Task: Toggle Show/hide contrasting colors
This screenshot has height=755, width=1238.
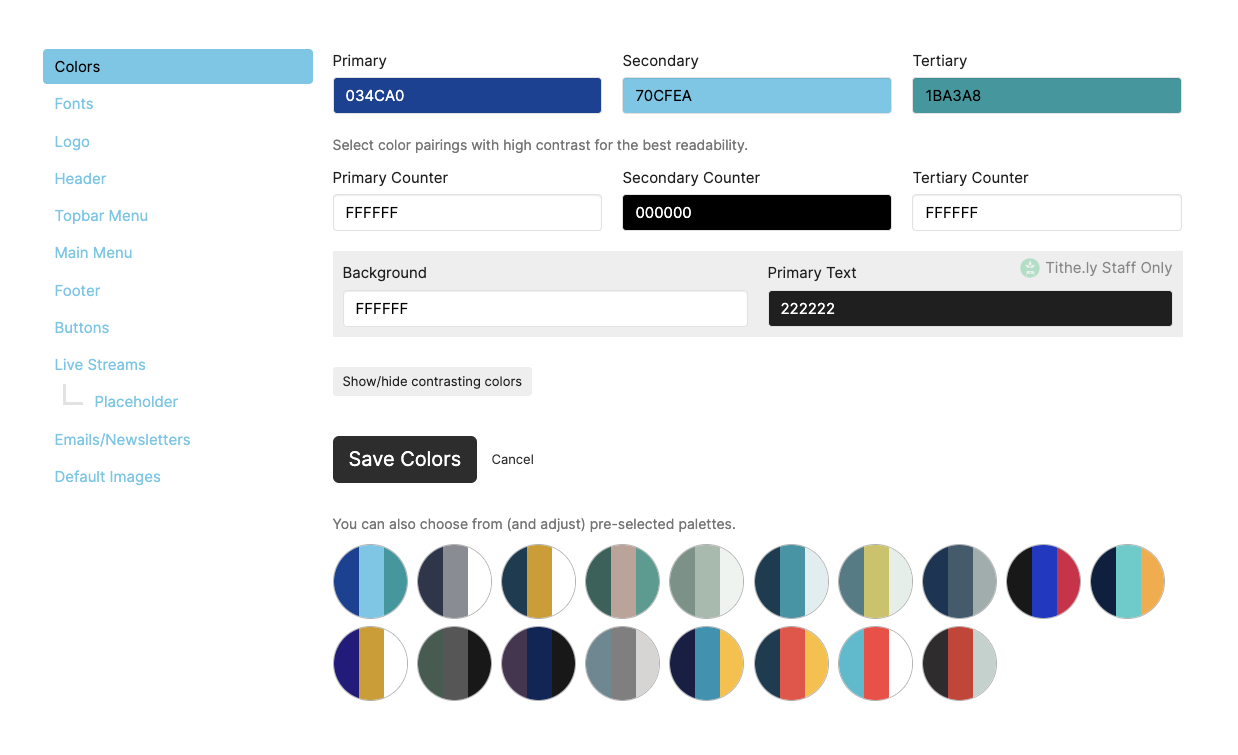Action: pyautogui.click(x=432, y=381)
